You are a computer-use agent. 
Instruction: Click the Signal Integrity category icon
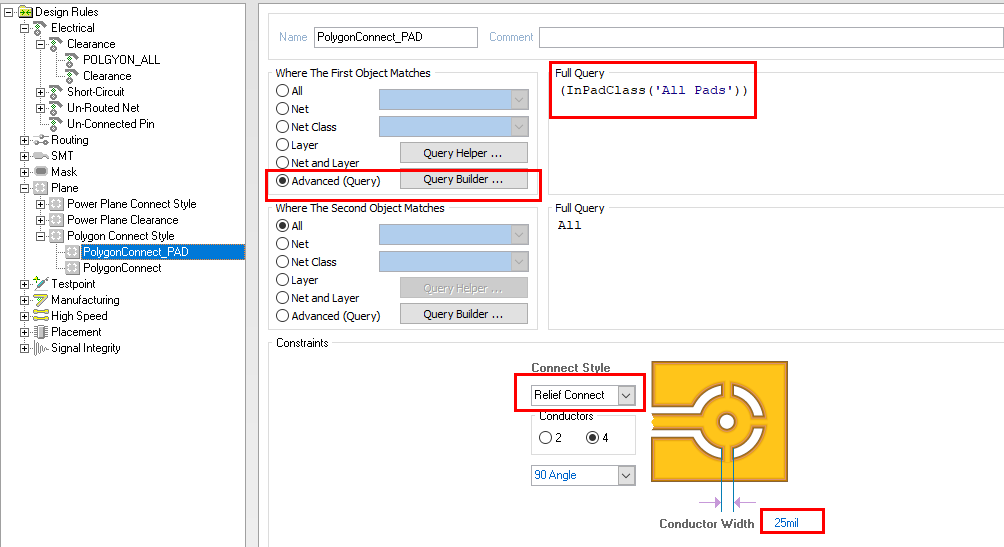click(41, 348)
